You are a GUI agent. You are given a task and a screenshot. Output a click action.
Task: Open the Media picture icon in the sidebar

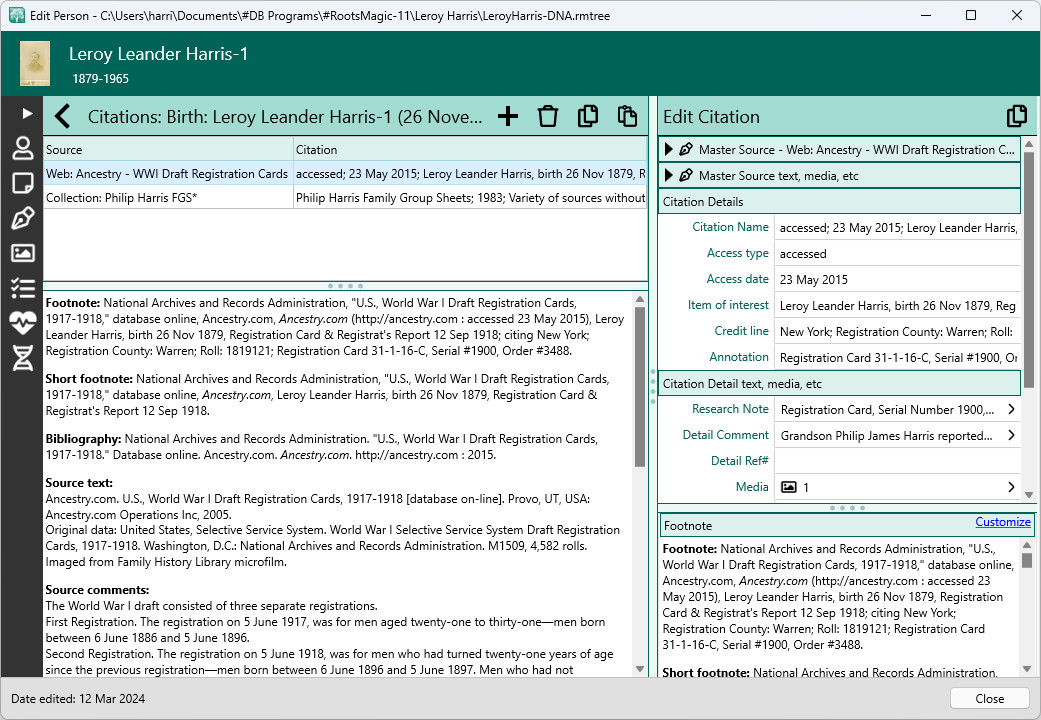point(23,252)
